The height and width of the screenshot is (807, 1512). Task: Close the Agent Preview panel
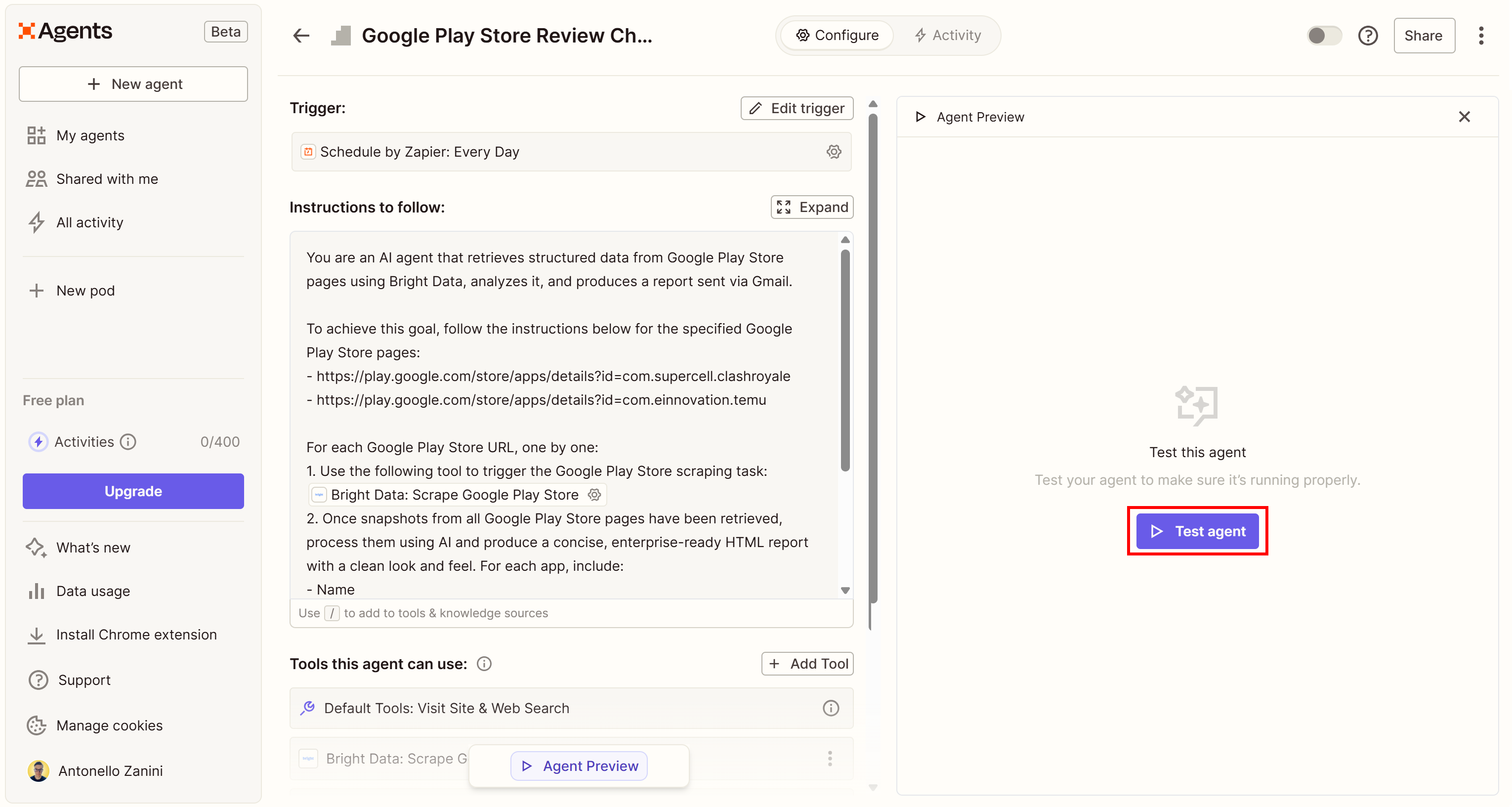1464,117
